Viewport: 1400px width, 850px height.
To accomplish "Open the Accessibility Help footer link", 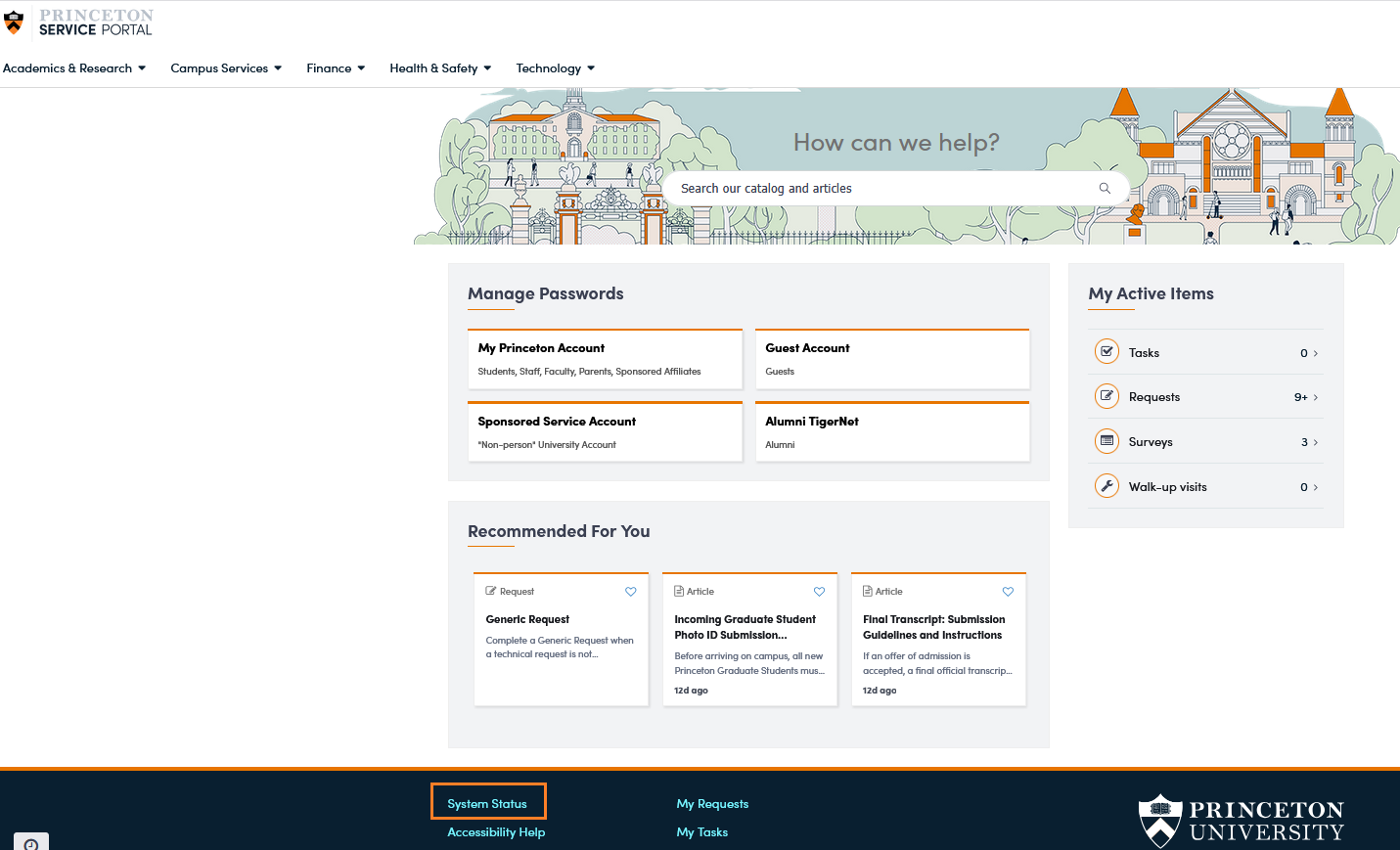I will click(x=496, y=831).
